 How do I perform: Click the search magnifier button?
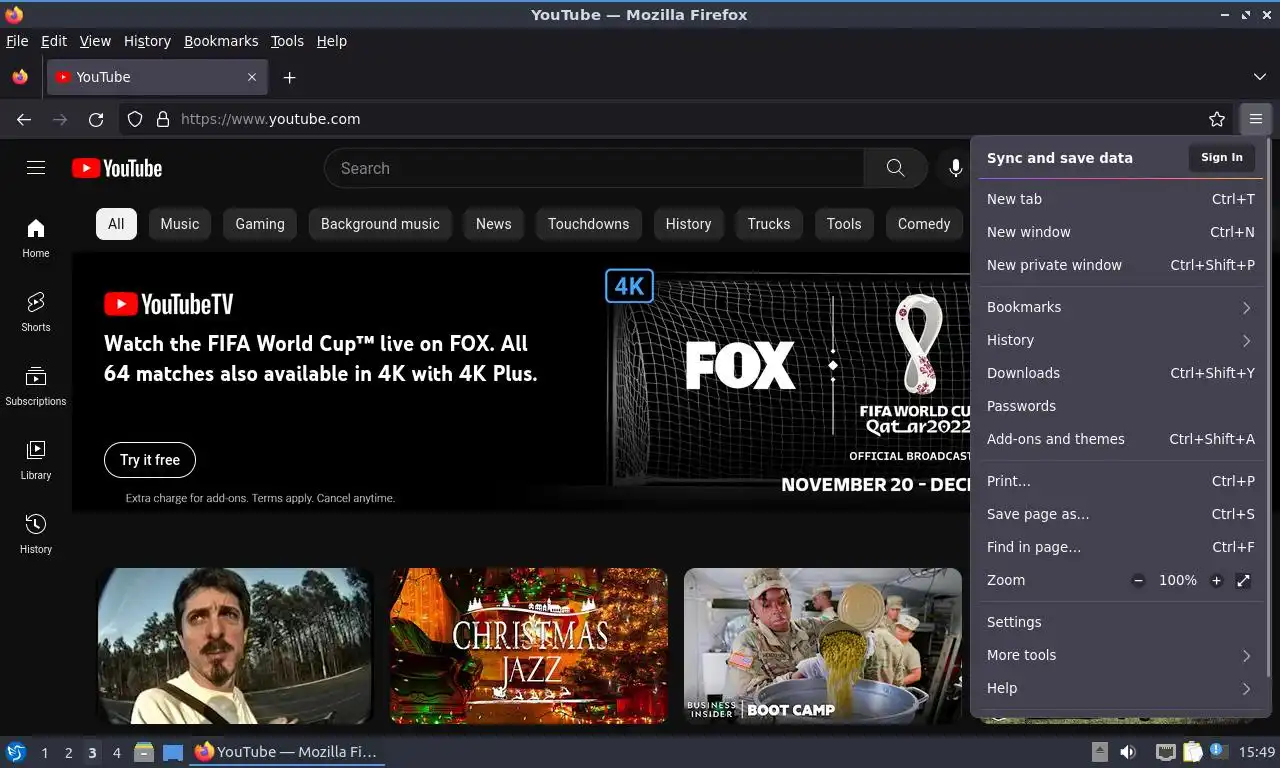[895, 168]
